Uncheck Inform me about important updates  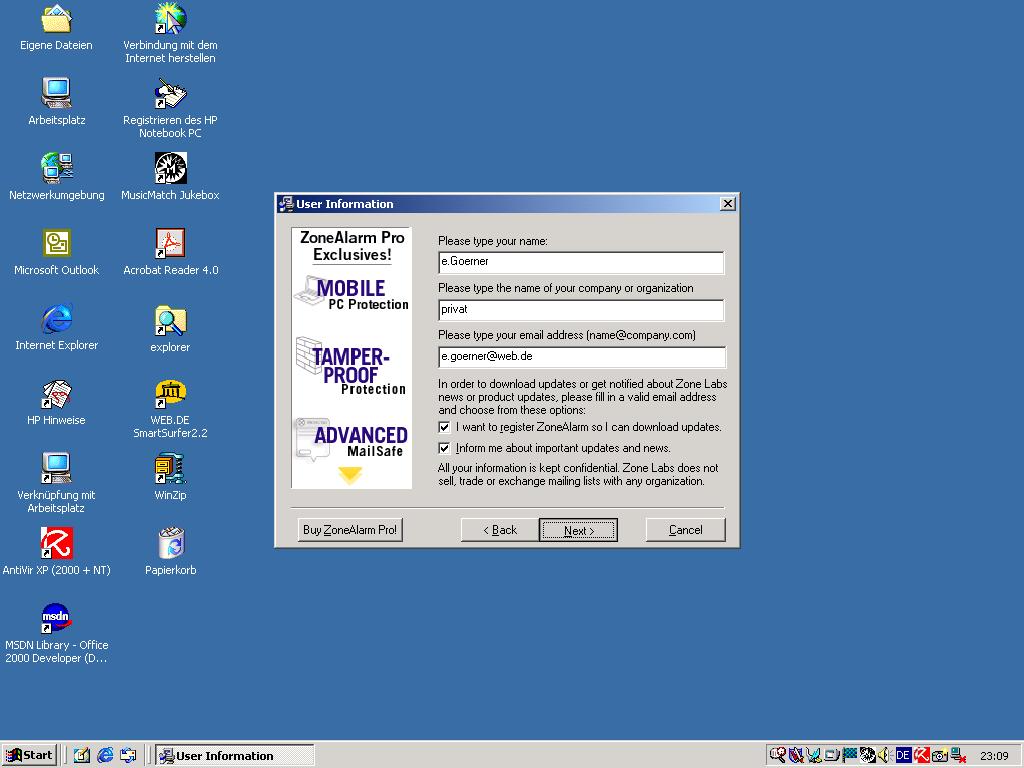click(445, 448)
